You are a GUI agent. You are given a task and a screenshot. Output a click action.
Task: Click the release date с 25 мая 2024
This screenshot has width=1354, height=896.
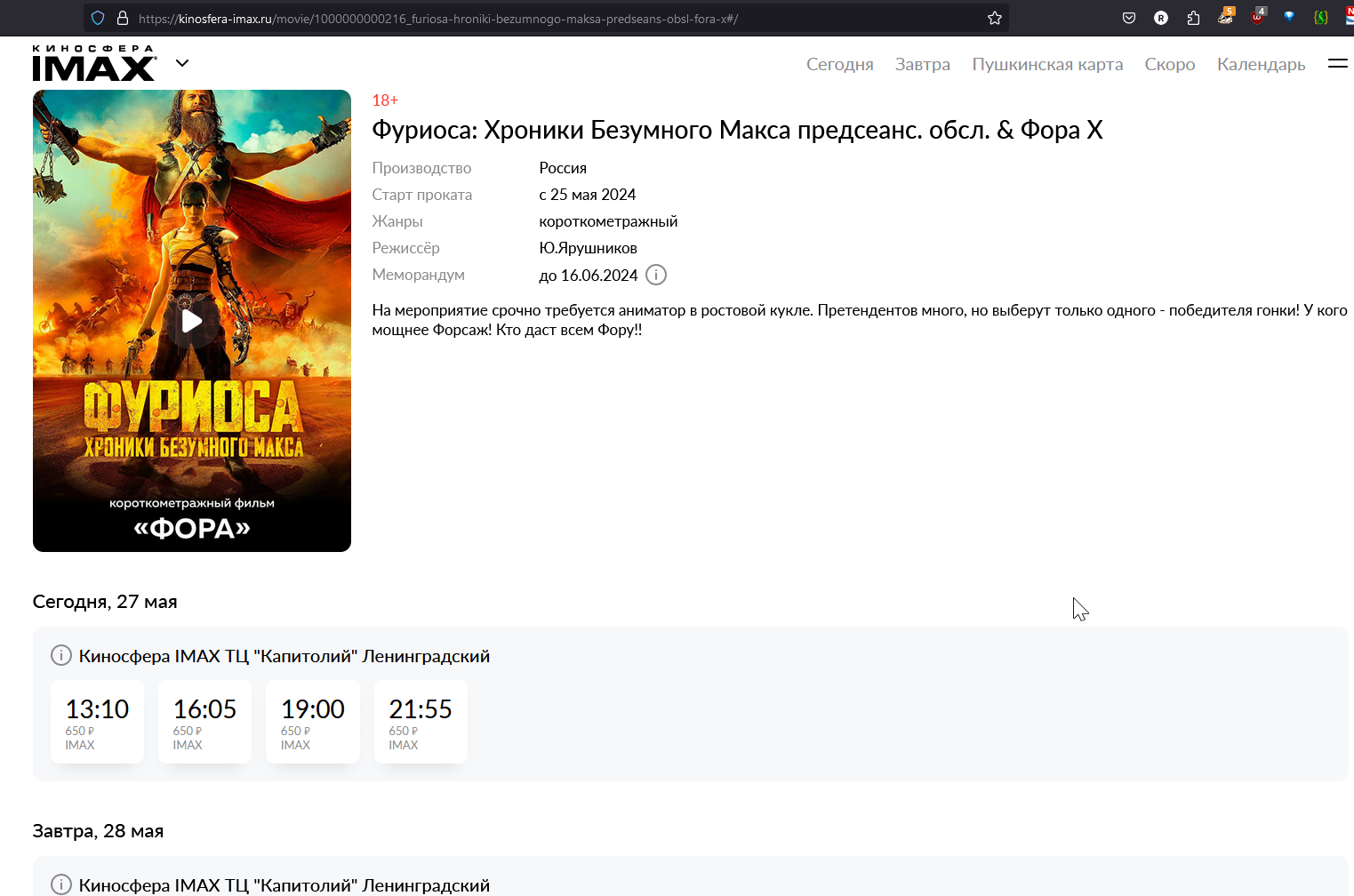click(587, 195)
